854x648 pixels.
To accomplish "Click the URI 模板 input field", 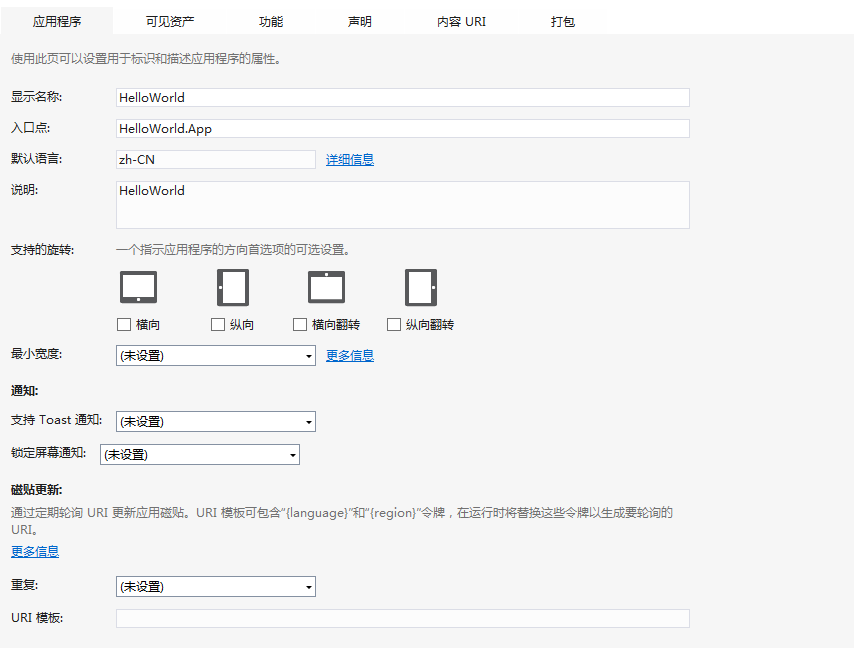I will (400, 618).
